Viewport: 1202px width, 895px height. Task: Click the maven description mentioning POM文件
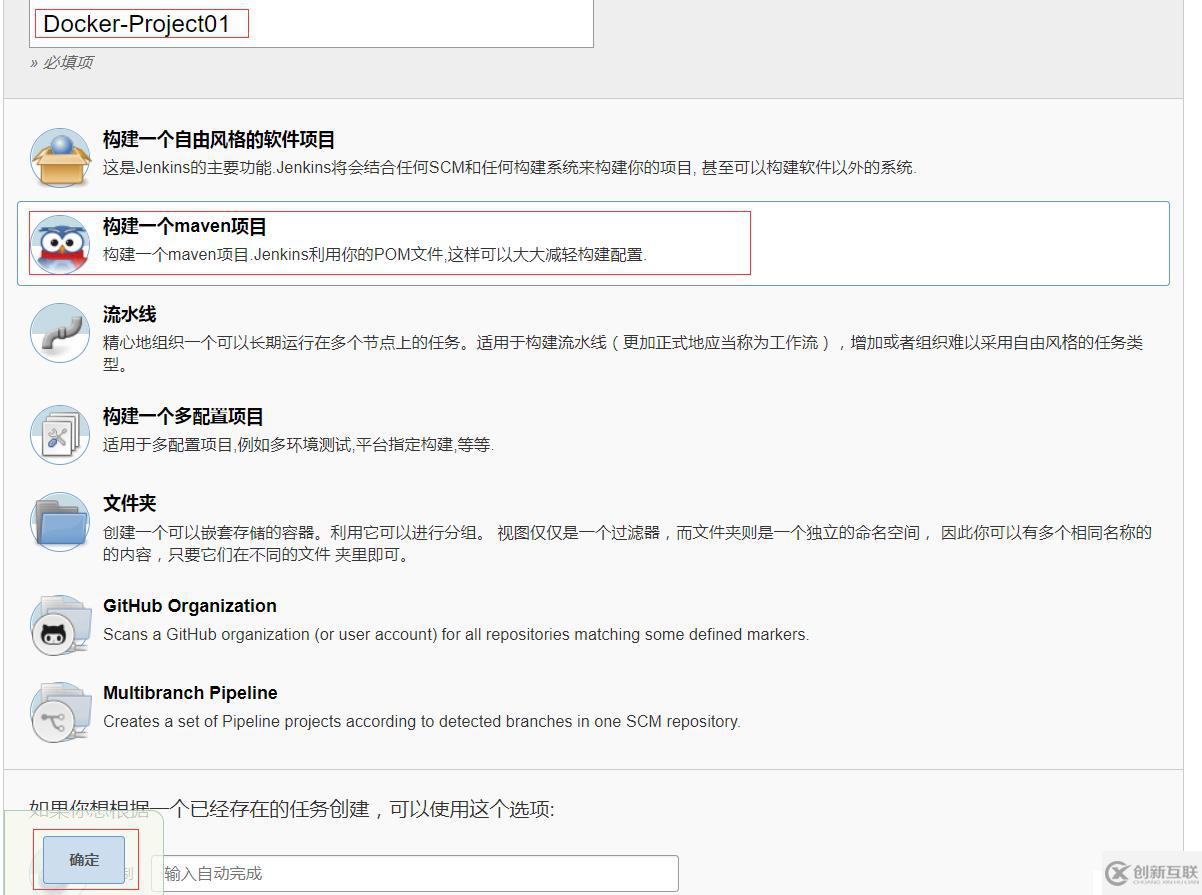375,255
